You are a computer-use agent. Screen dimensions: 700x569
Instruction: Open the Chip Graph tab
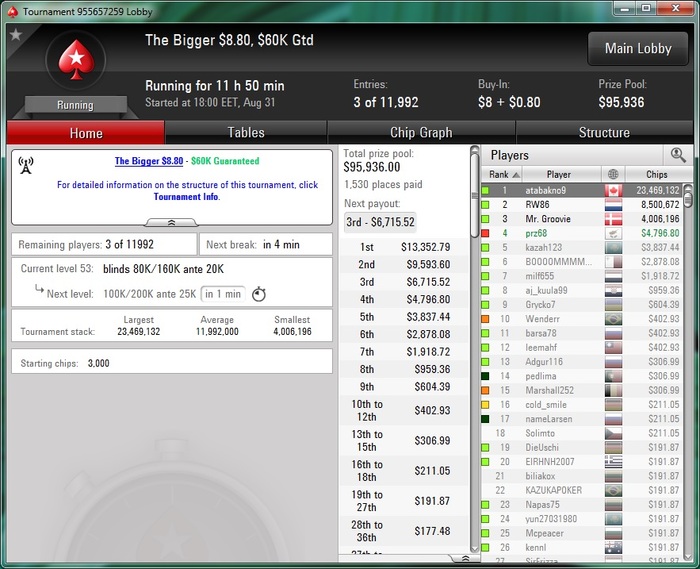tap(421, 133)
